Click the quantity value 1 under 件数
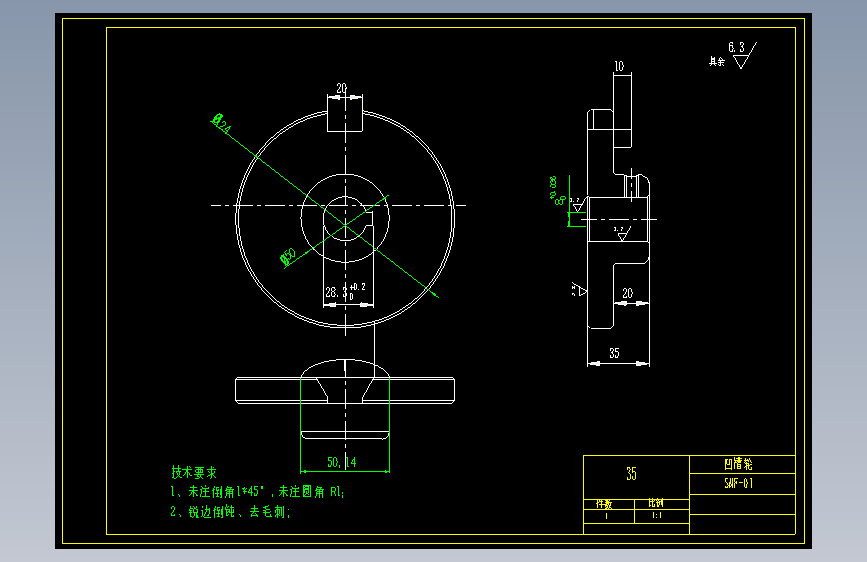The image size is (867, 562). [x=607, y=516]
